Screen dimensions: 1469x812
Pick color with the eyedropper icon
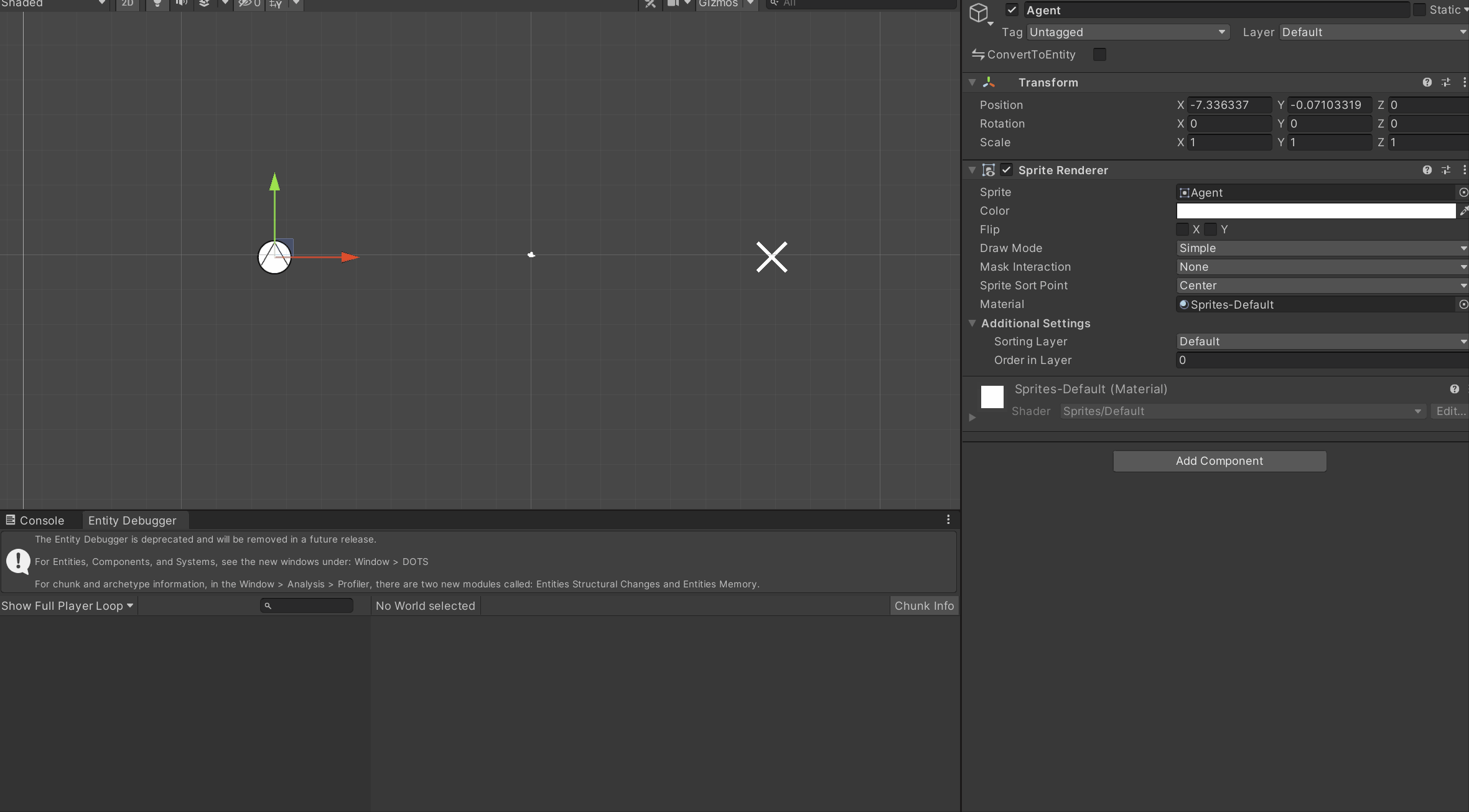tap(1463, 211)
